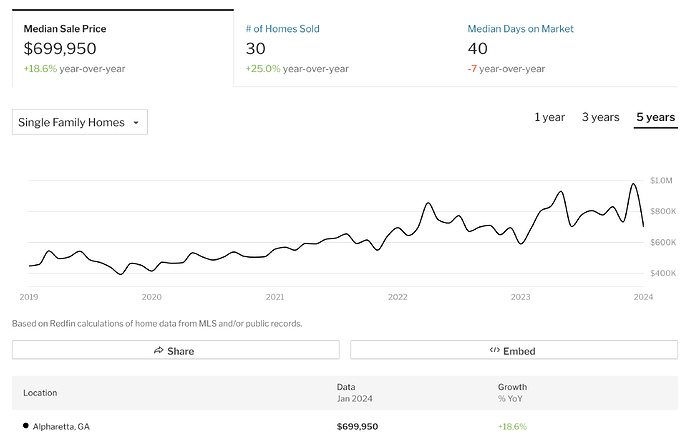This screenshot has width=690, height=441.
Task: Click the Single Family Homes dropdown arrow
Action: tap(136, 123)
